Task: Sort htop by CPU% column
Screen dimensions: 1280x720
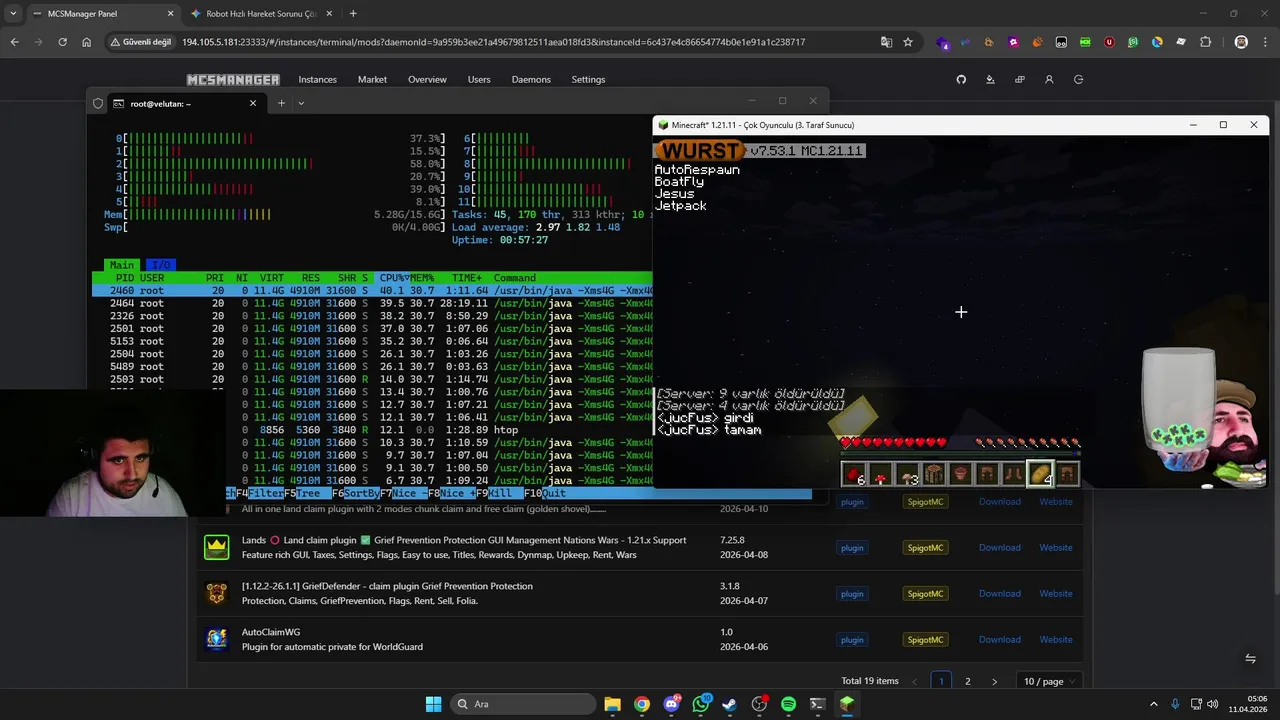Action: pyautogui.click(x=393, y=278)
